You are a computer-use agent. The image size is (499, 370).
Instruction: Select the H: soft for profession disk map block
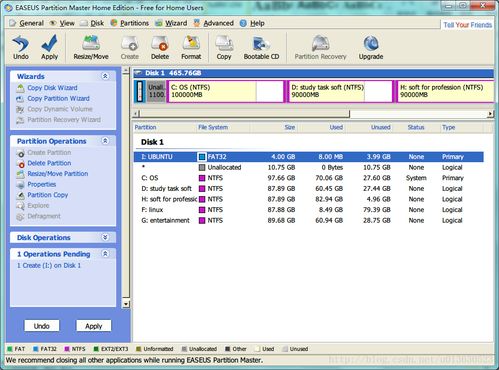pos(445,91)
